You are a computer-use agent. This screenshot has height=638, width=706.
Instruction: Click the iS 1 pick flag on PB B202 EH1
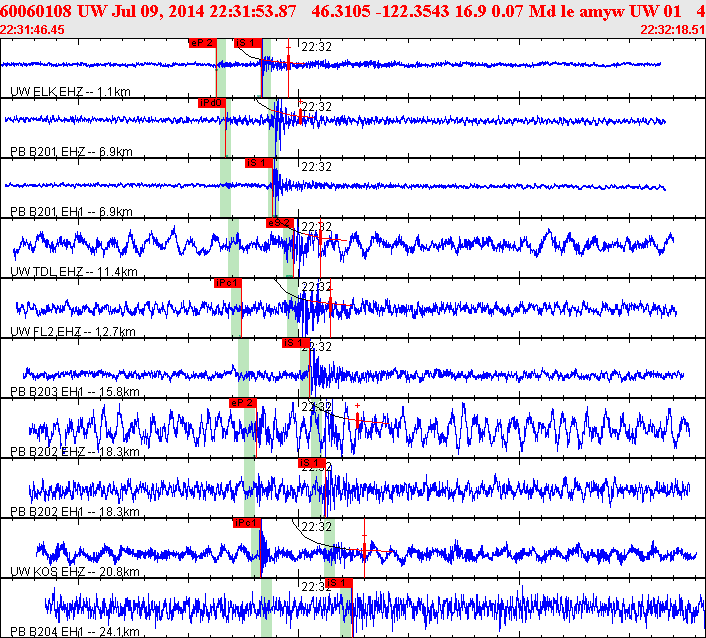pyautogui.click(x=312, y=463)
